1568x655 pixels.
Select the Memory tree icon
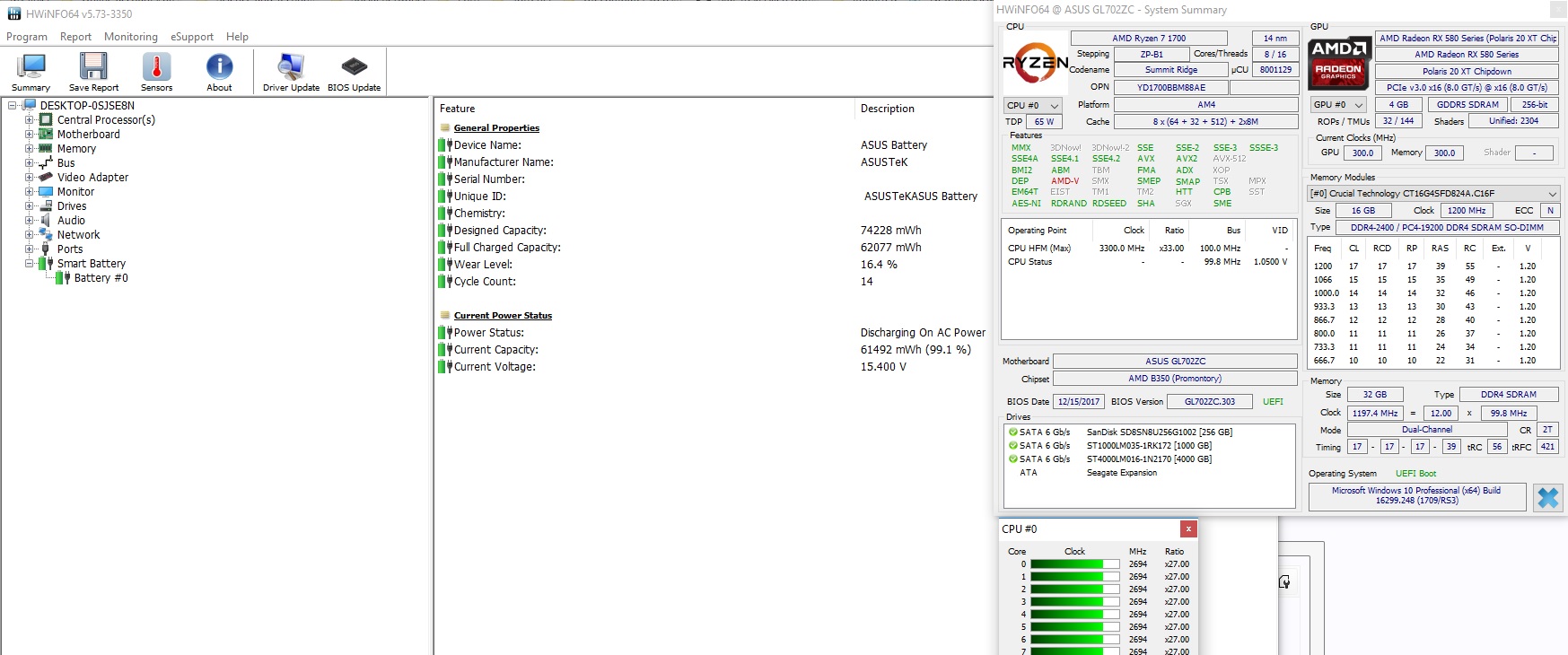tap(46, 148)
